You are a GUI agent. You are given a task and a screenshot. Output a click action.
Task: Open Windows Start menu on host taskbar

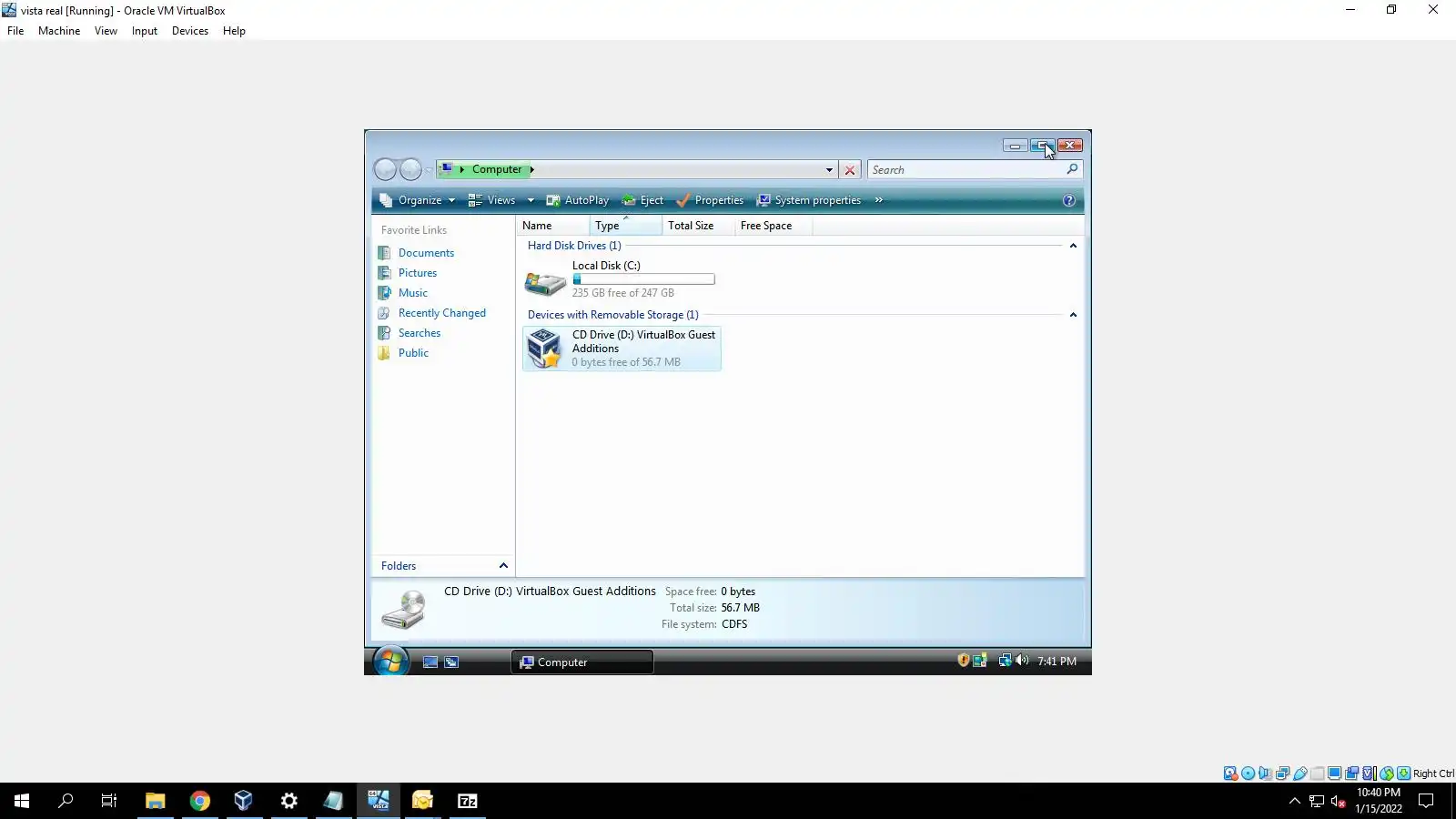(x=22, y=801)
